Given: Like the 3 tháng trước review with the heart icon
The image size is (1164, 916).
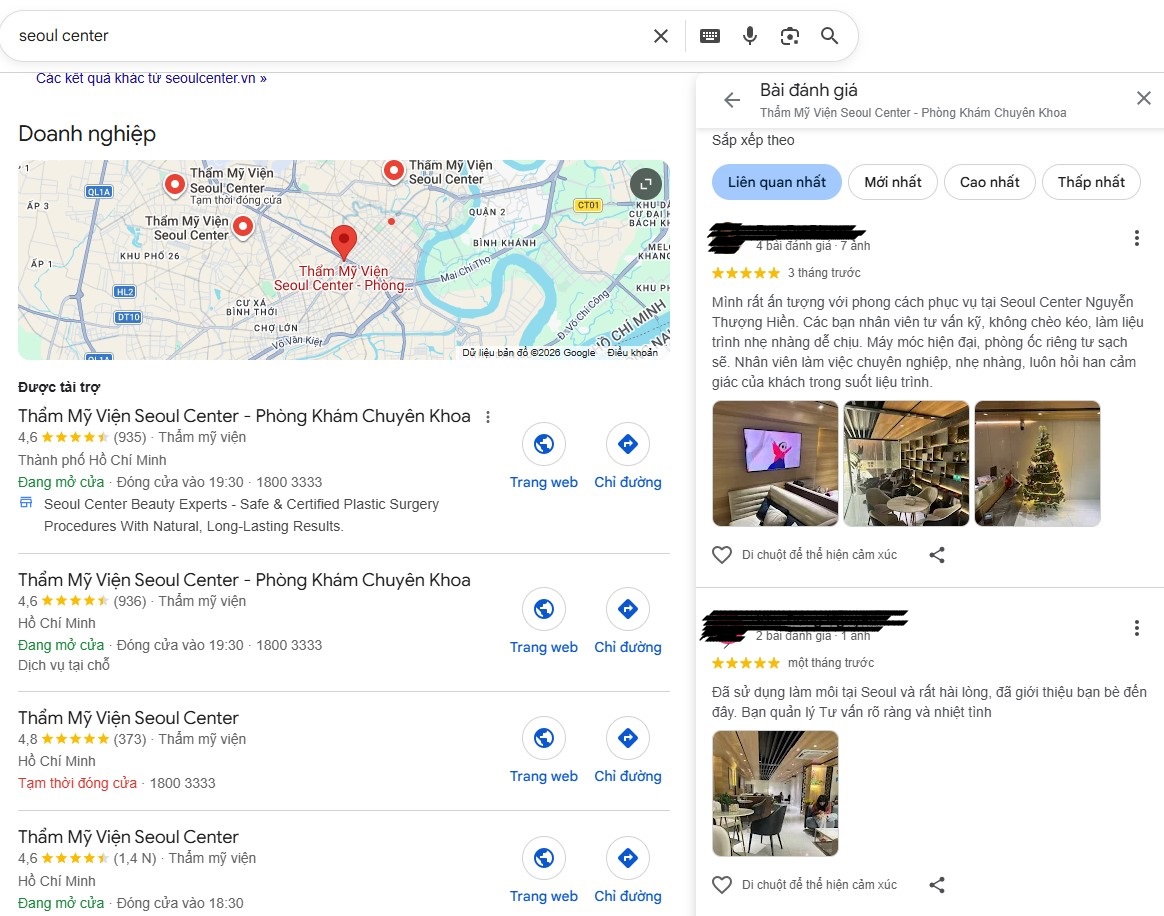Looking at the screenshot, I should (722, 554).
